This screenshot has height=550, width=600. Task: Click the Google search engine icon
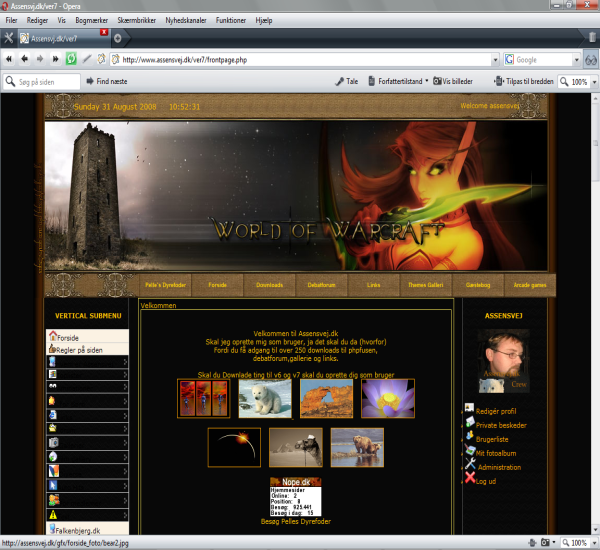click(509, 59)
